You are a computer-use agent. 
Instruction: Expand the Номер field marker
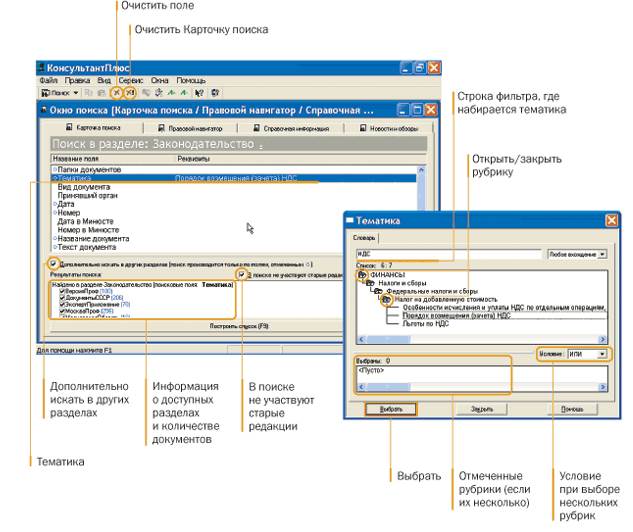[x=55, y=213]
